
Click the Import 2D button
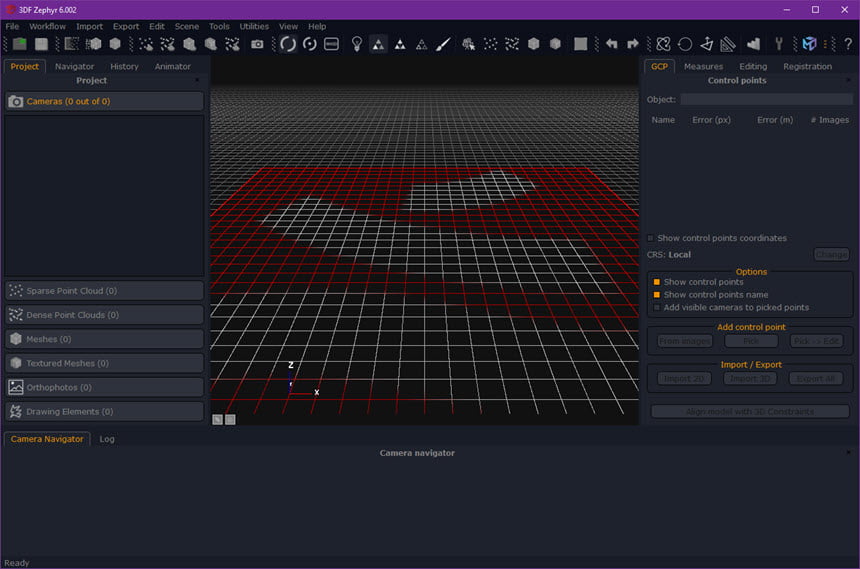coord(684,379)
